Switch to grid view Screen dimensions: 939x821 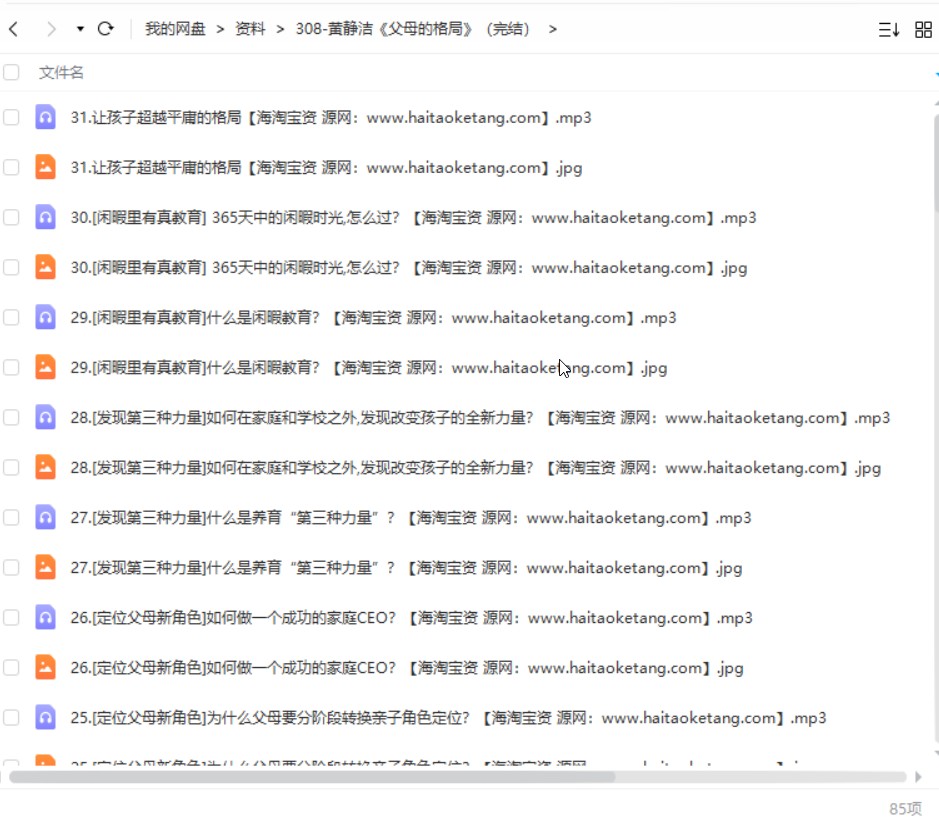923,29
